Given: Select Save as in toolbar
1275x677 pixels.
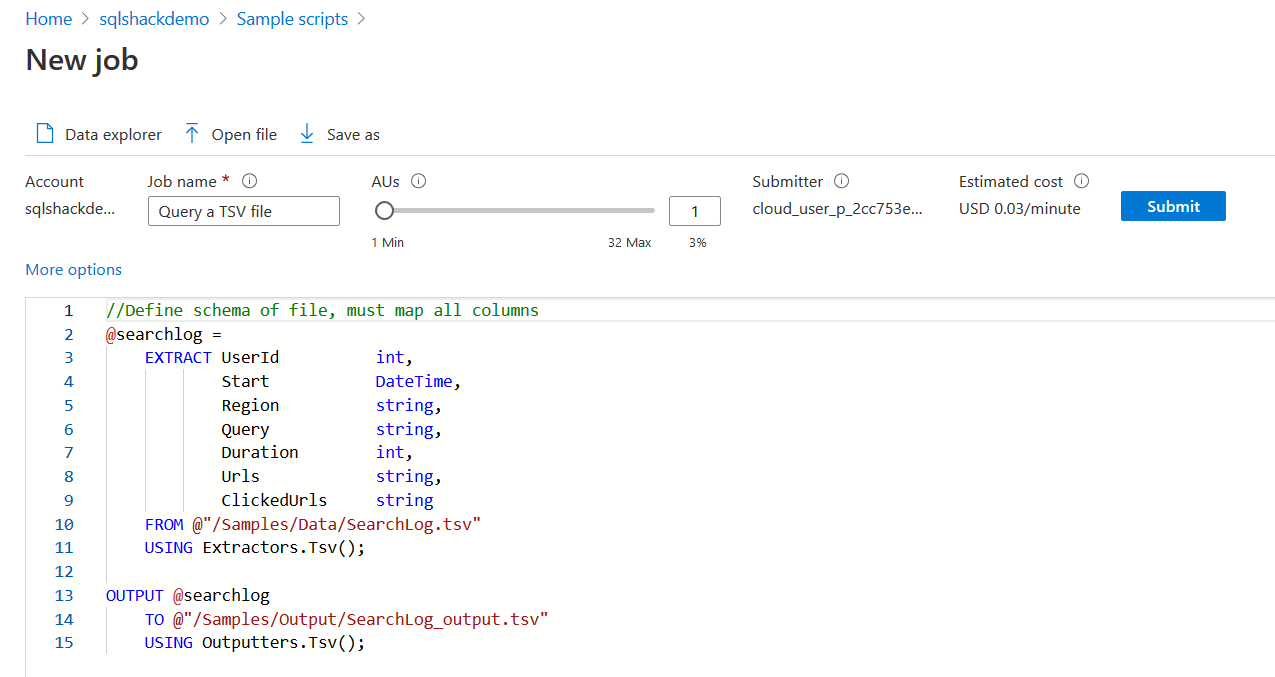Looking at the screenshot, I should tap(353, 134).
